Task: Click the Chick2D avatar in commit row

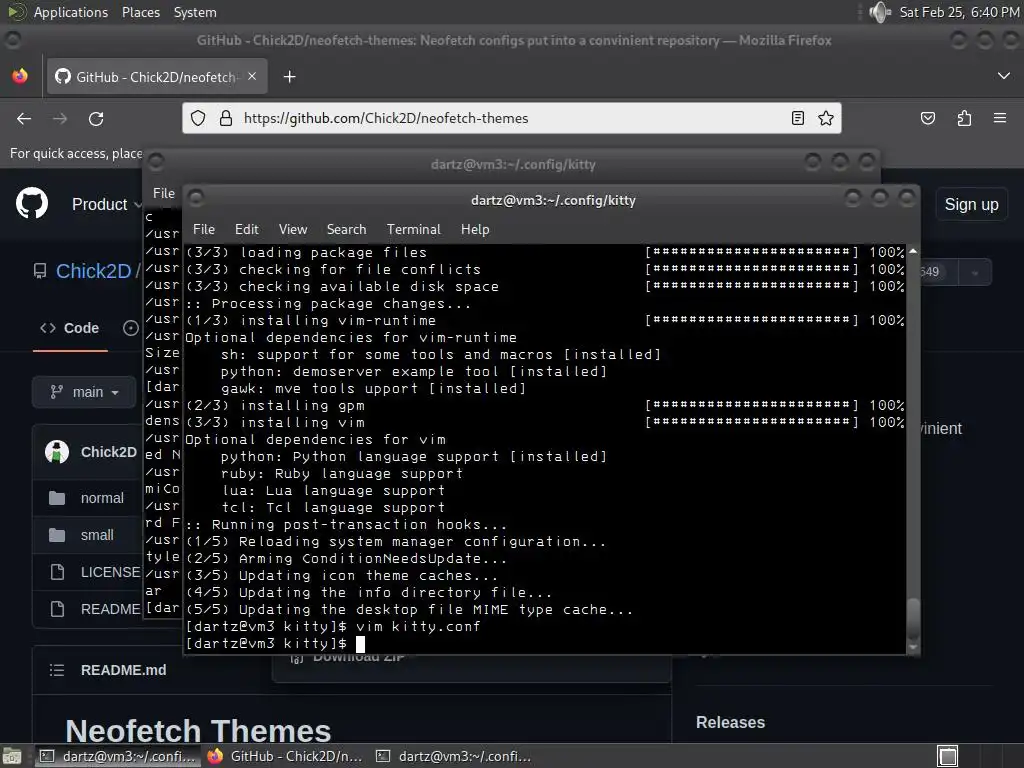Action: coord(57,452)
